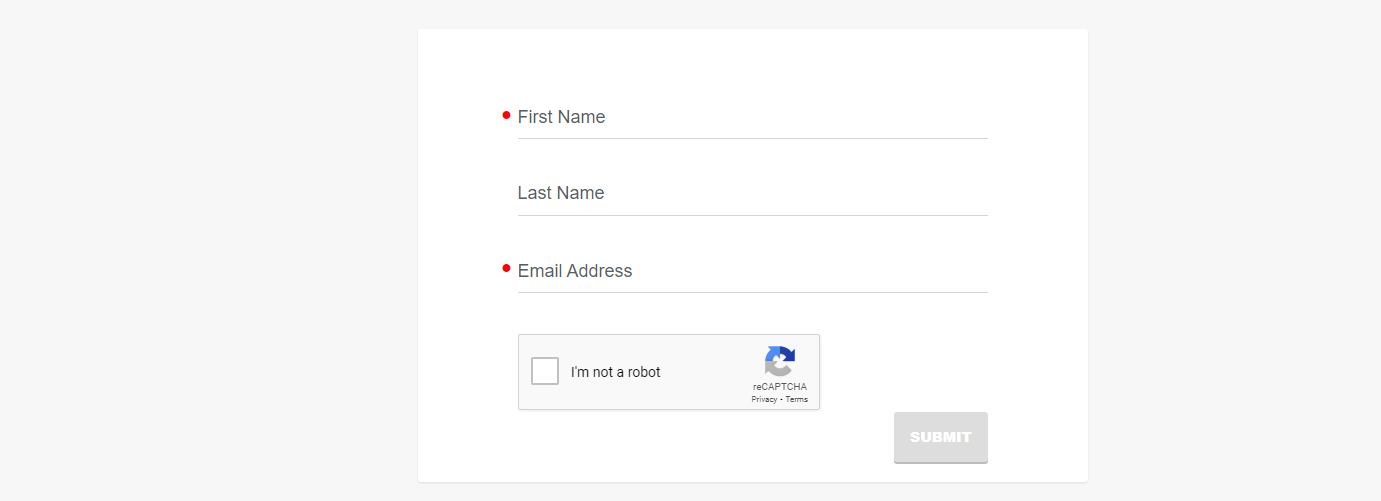The width and height of the screenshot is (1381, 501).
Task: Click the "First Name" placeholder label
Action: pos(561,117)
